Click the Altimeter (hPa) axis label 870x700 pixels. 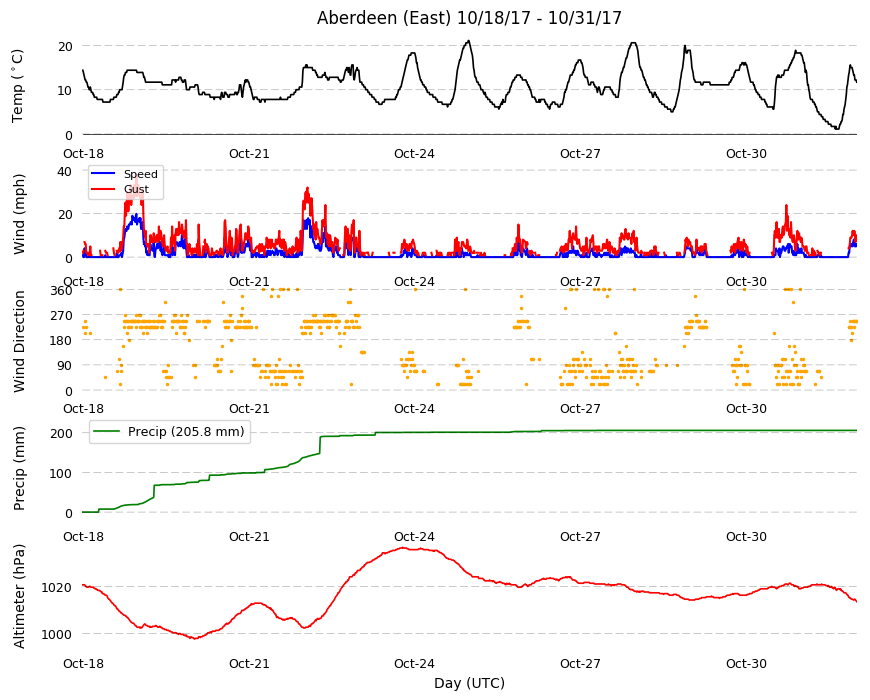19,596
